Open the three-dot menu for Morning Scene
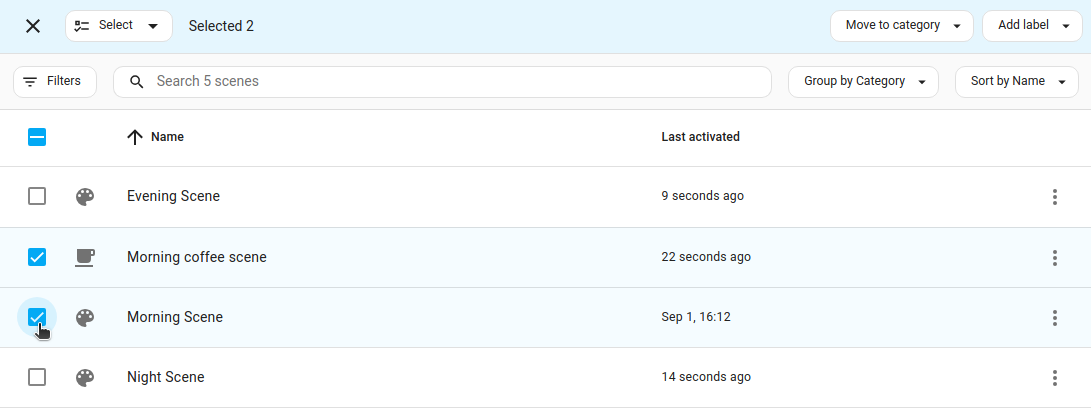Screen dimensions: 1091x413 (x=1055, y=317)
